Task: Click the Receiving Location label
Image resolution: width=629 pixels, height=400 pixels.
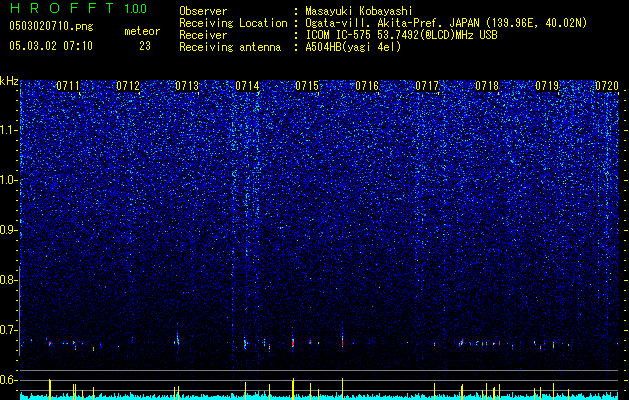Action: point(233,23)
